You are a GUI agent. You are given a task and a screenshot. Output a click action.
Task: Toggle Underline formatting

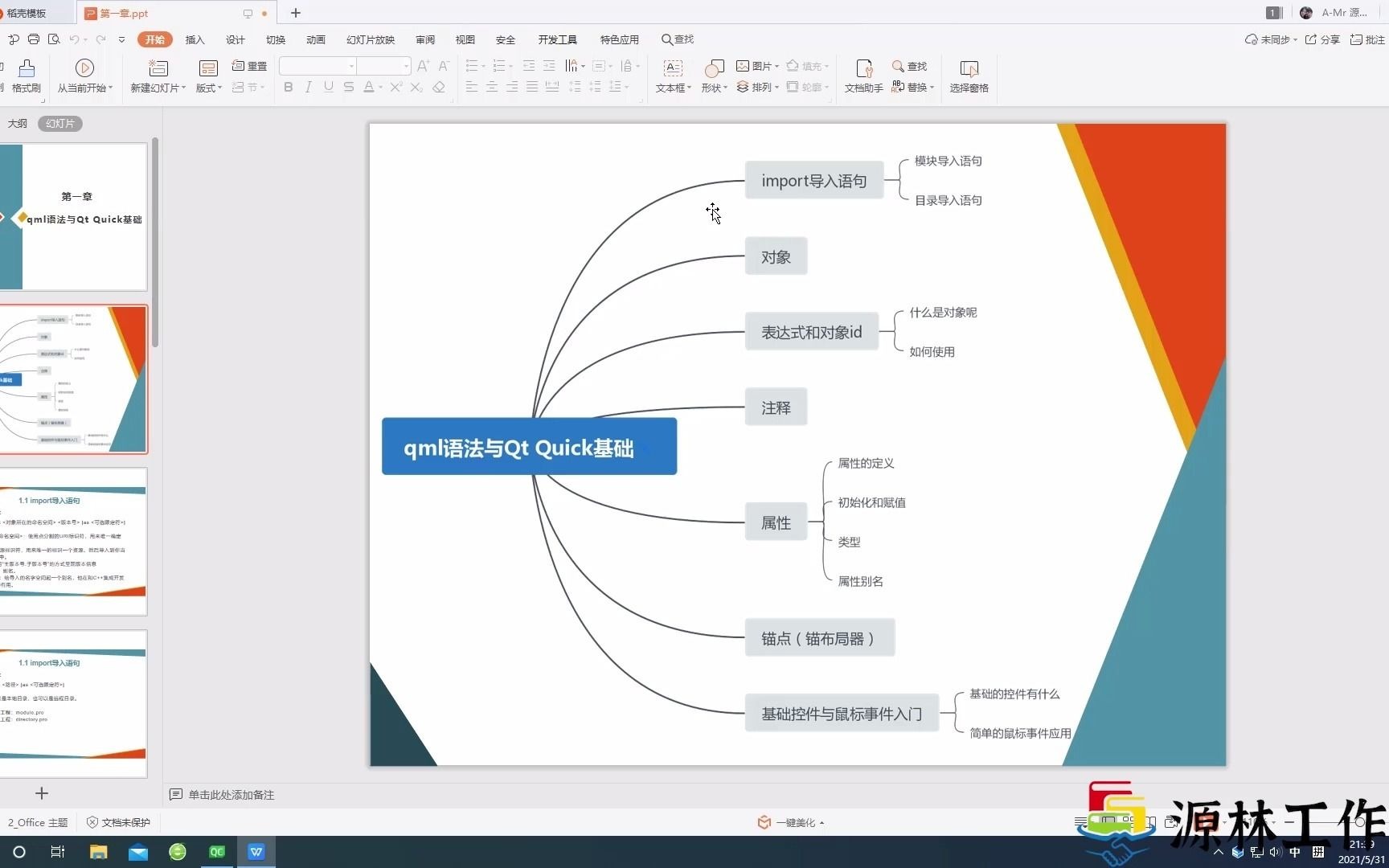point(329,87)
